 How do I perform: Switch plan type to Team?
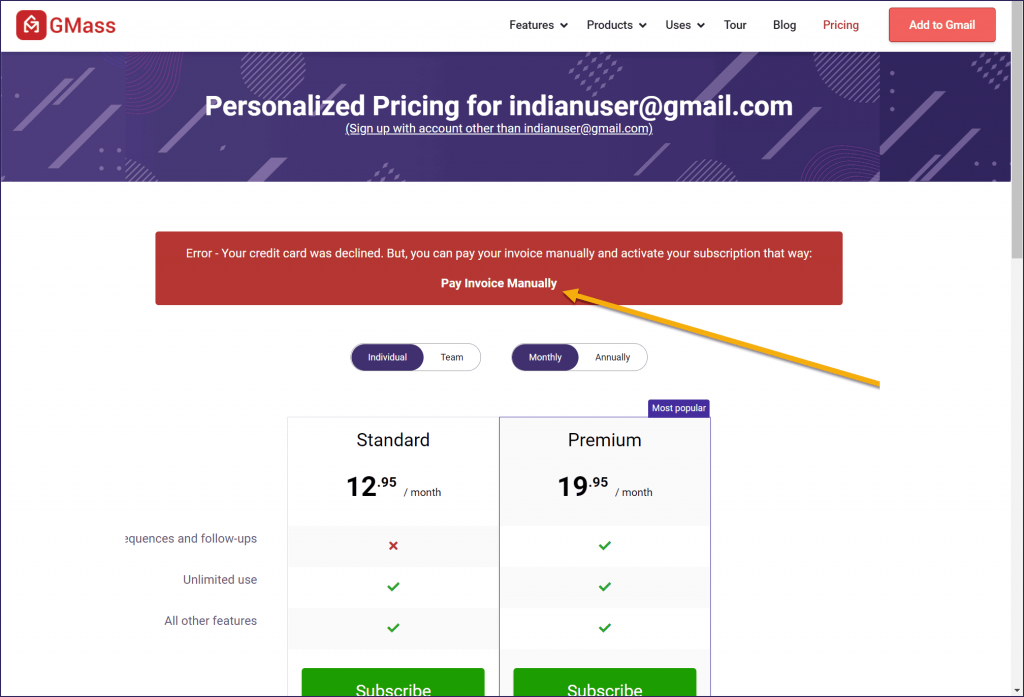click(x=452, y=357)
